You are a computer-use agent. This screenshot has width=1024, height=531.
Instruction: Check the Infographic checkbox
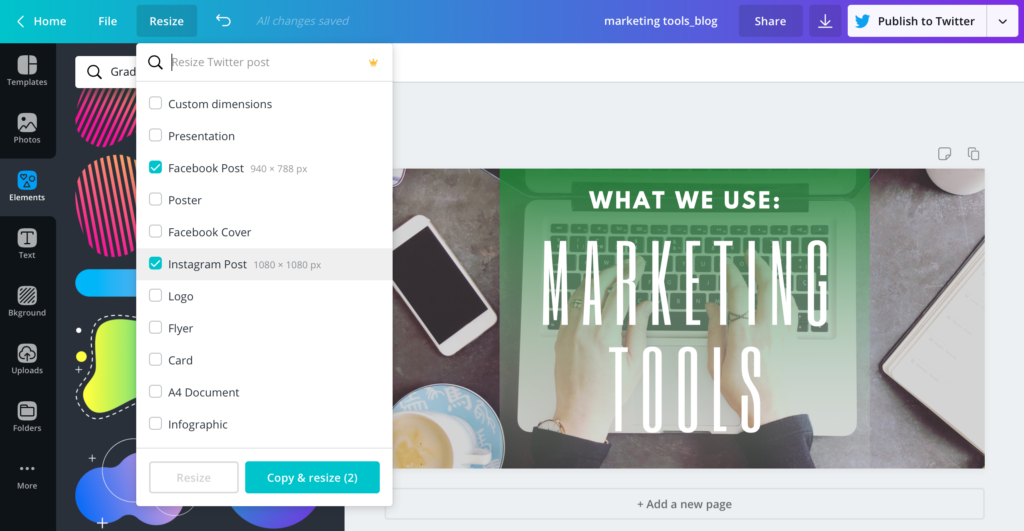155,423
